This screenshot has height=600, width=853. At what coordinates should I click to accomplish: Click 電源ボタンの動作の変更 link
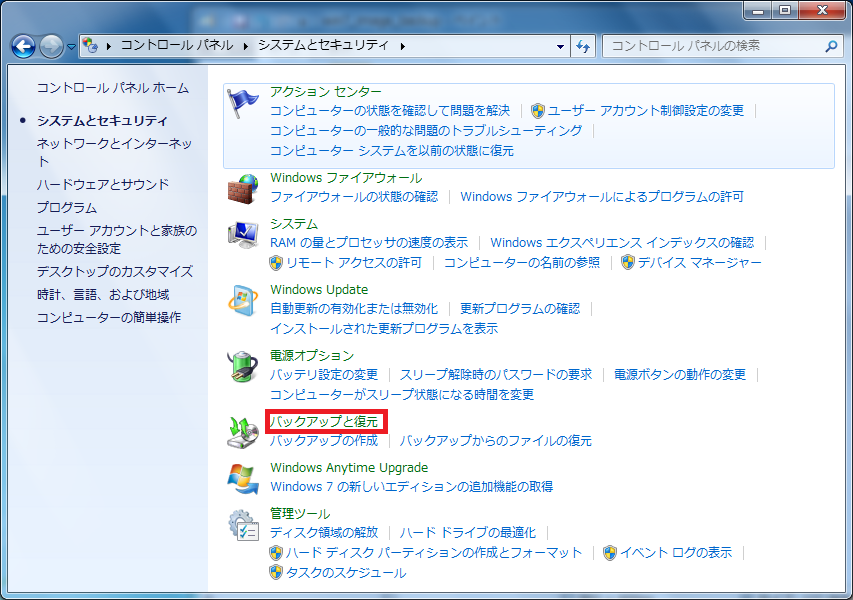pos(680,375)
